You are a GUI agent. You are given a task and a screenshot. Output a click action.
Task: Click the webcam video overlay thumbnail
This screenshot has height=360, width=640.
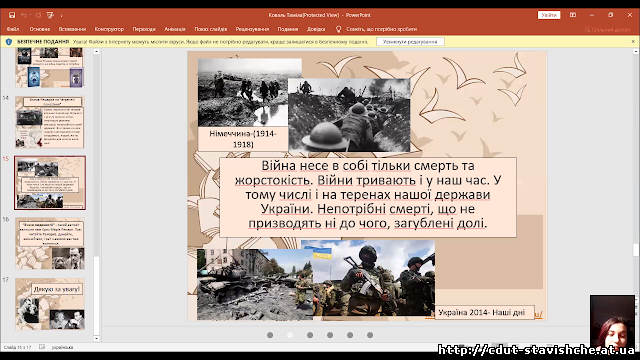(x=612, y=322)
